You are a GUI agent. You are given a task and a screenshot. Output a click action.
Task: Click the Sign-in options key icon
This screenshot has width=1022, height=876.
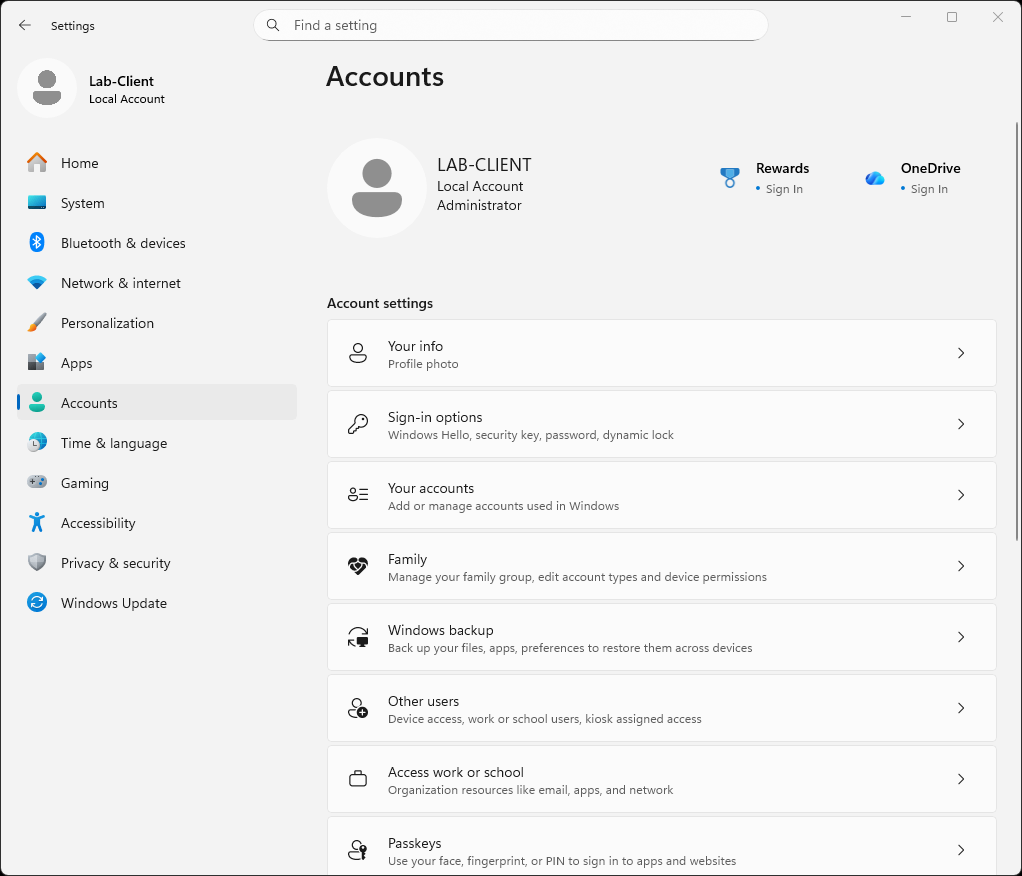(x=357, y=423)
